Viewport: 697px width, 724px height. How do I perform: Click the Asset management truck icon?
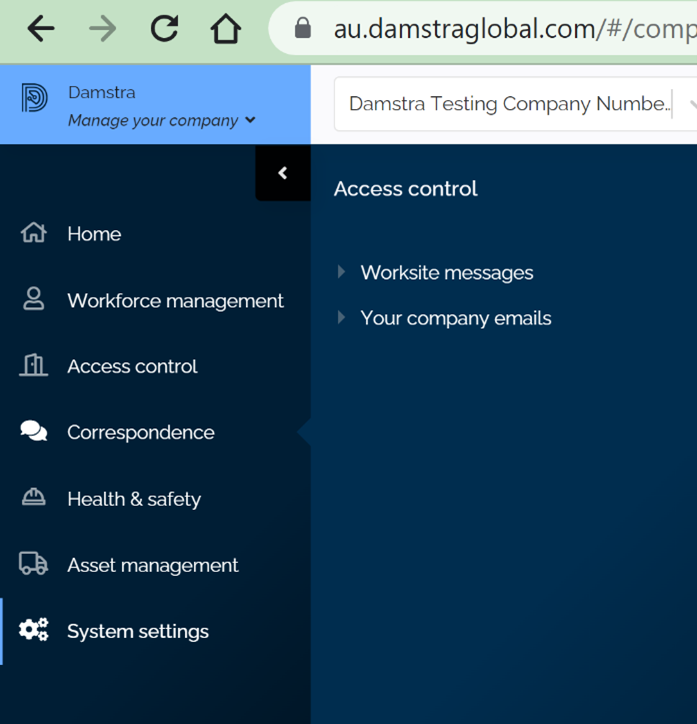point(34,564)
